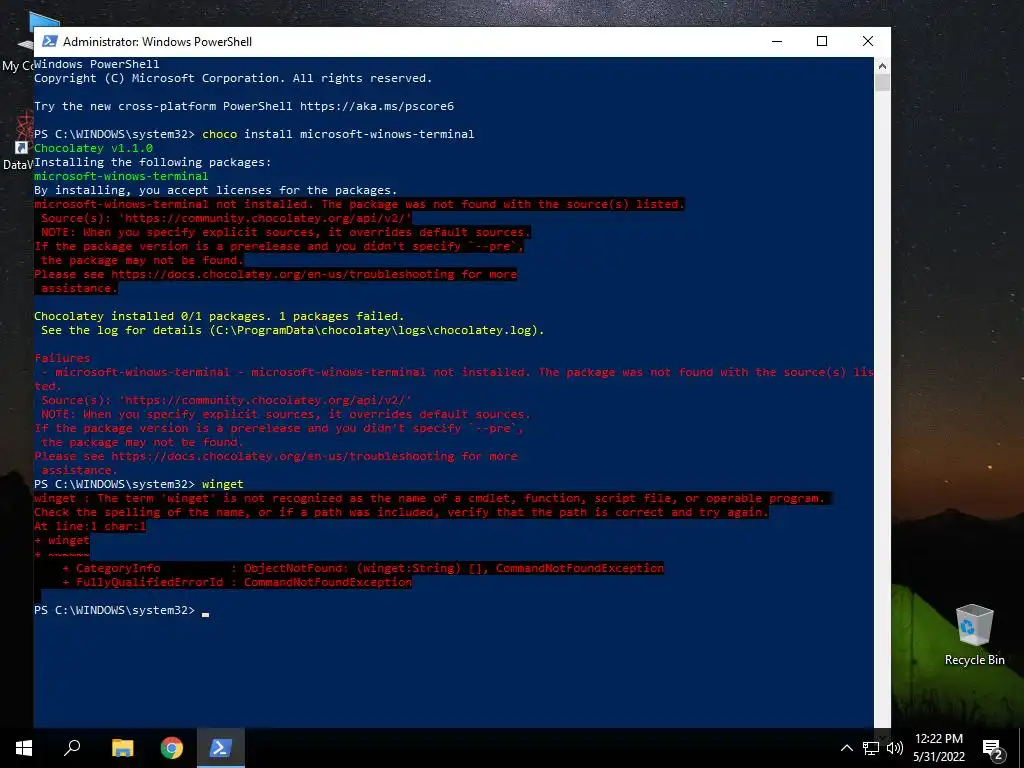Maximize the PowerShell window
Image resolution: width=1024 pixels, height=768 pixels.
click(x=822, y=41)
